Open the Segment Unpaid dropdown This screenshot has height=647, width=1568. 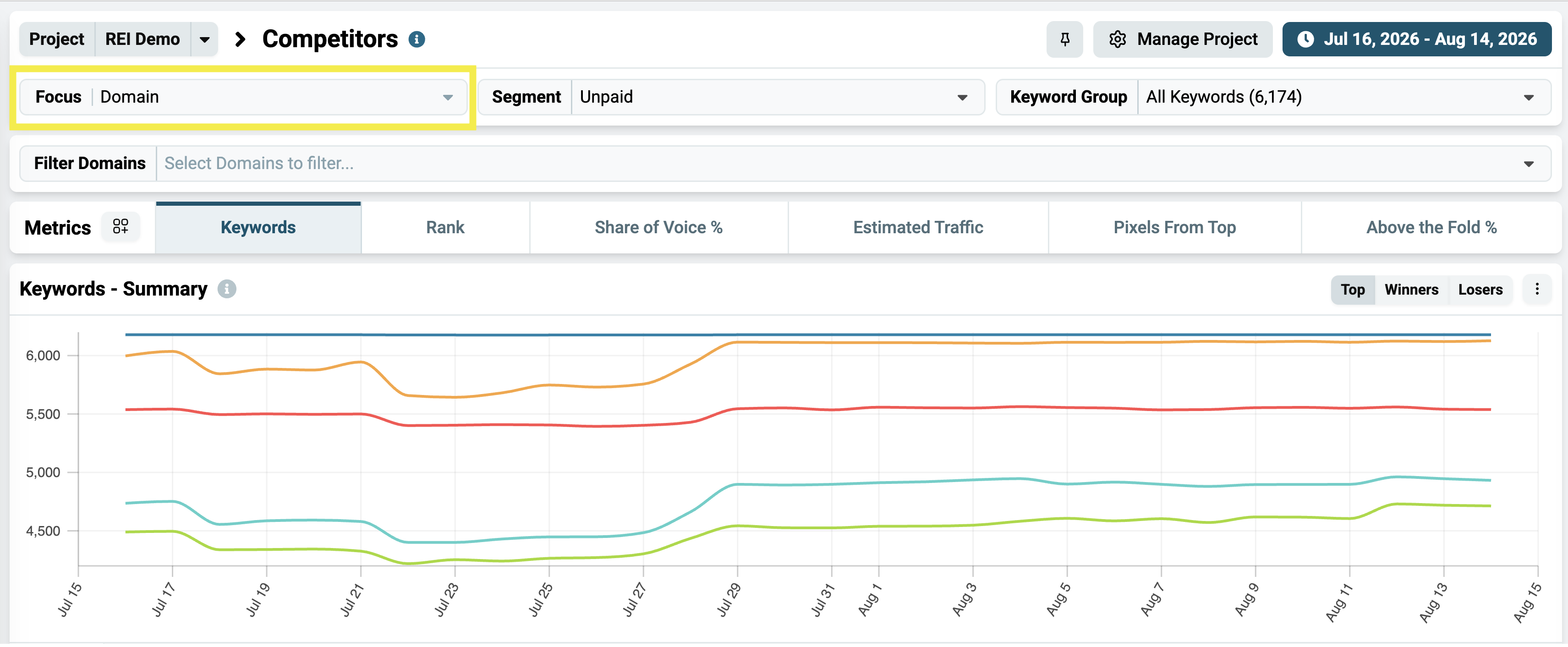click(x=731, y=98)
